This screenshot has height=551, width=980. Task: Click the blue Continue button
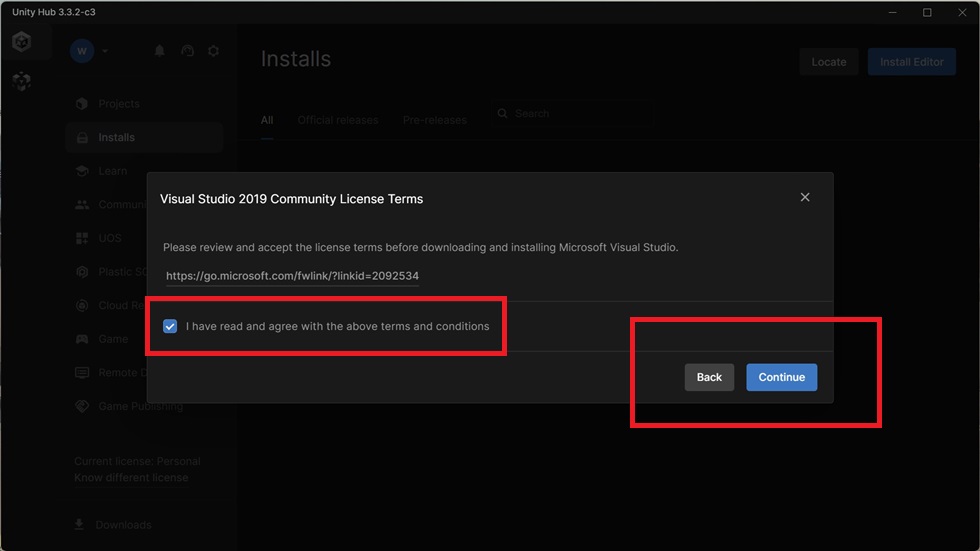point(781,377)
